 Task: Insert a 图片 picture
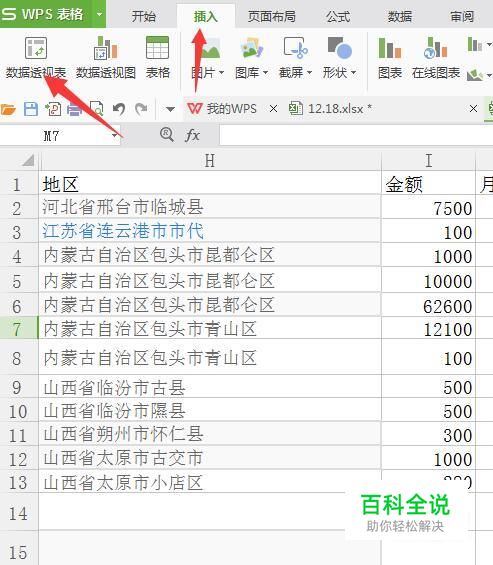208,58
